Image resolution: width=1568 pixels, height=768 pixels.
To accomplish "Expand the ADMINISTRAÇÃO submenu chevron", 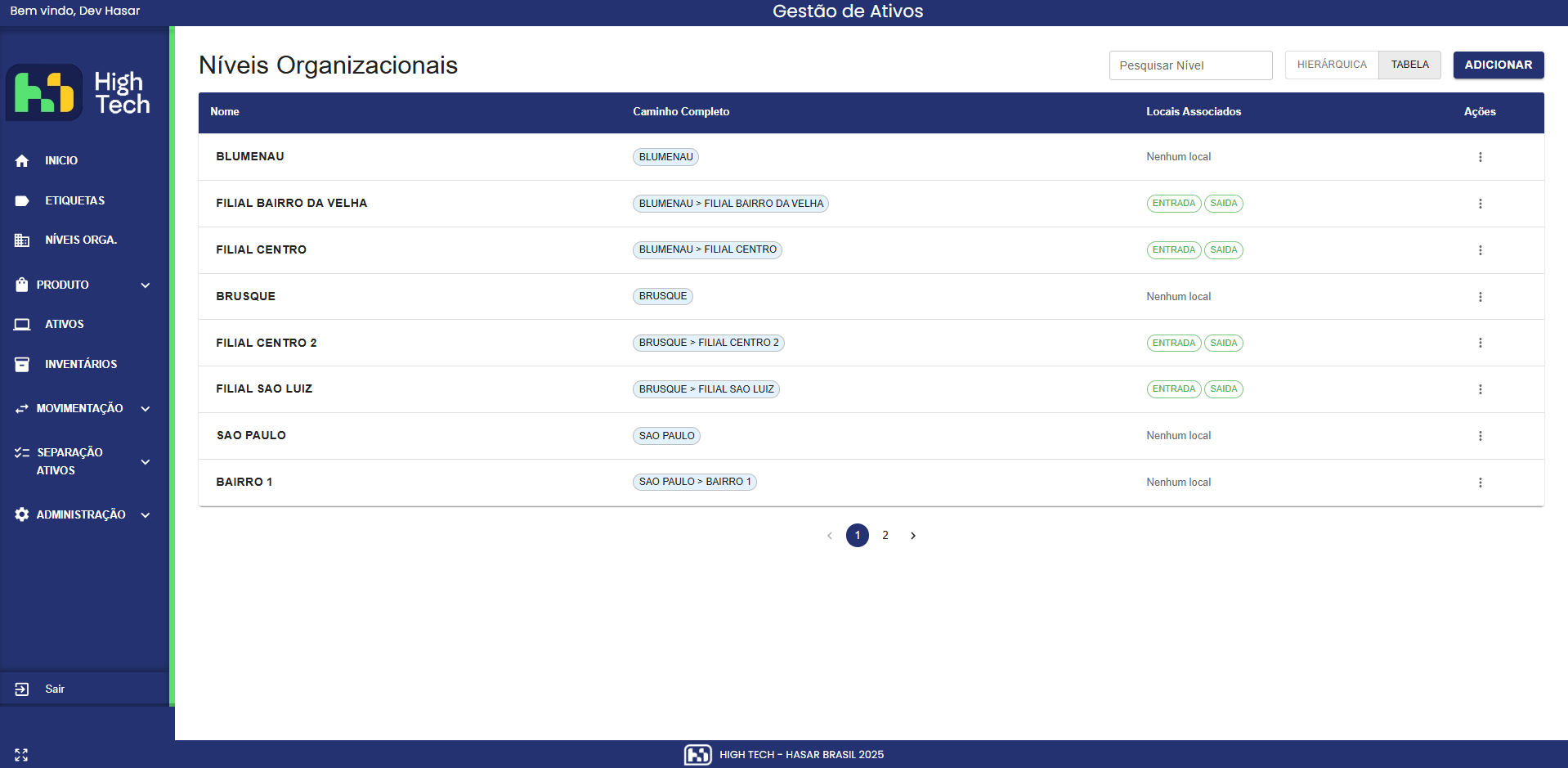I will 146,515.
